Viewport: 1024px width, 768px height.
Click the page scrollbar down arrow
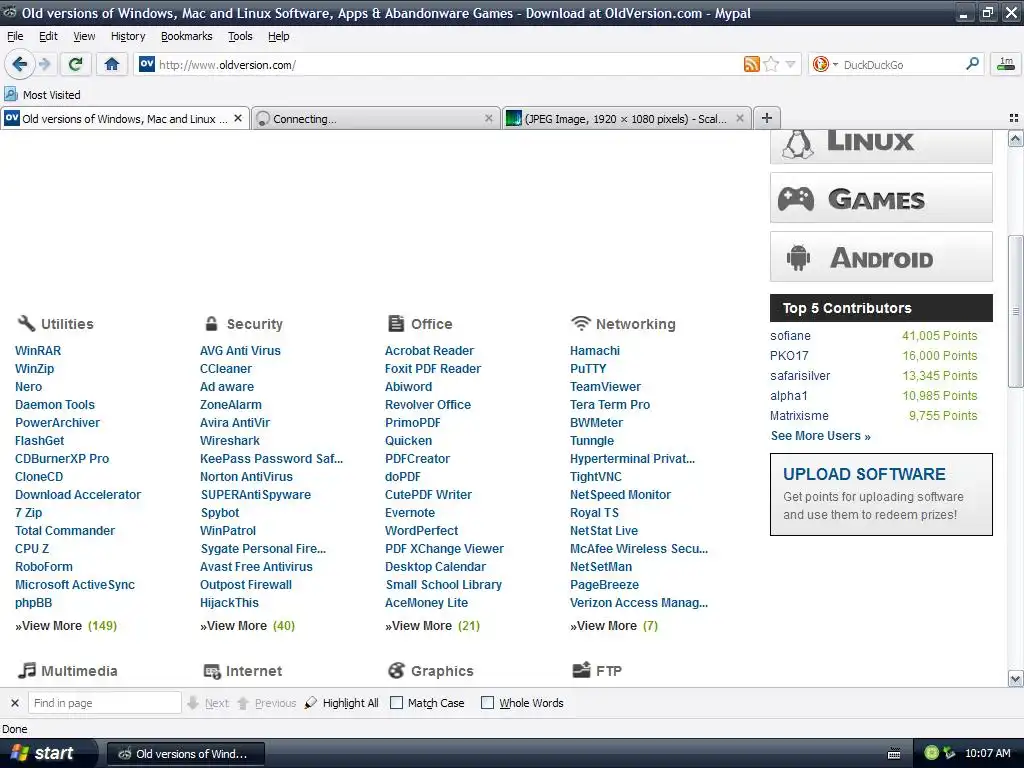pyautogui.click(x=1015, y=679)
